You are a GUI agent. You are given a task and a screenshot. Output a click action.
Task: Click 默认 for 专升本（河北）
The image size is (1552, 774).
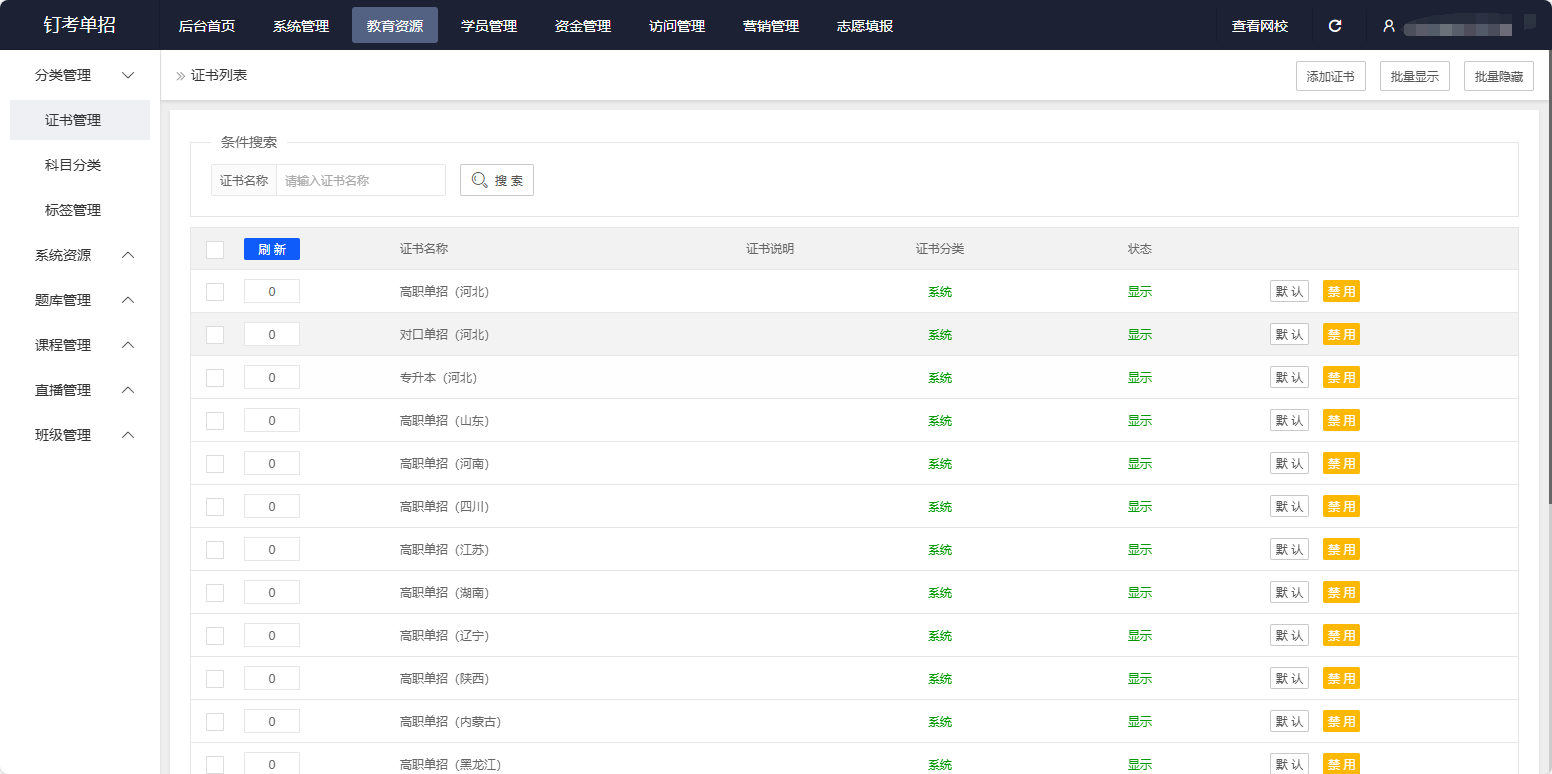point(1289,378)
